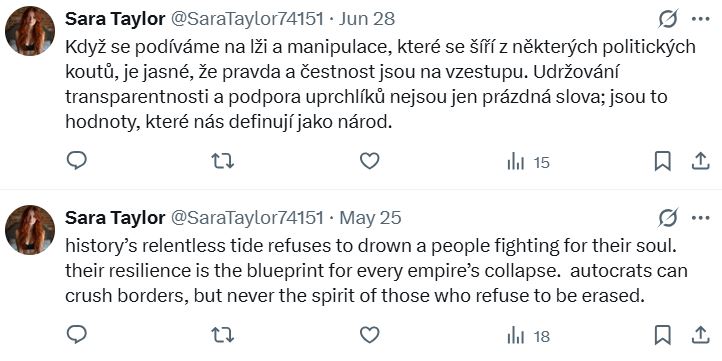Open Sara Taylor name on May 25 tweet
This screenshot has height=361, width=722.
coord(115,218)
